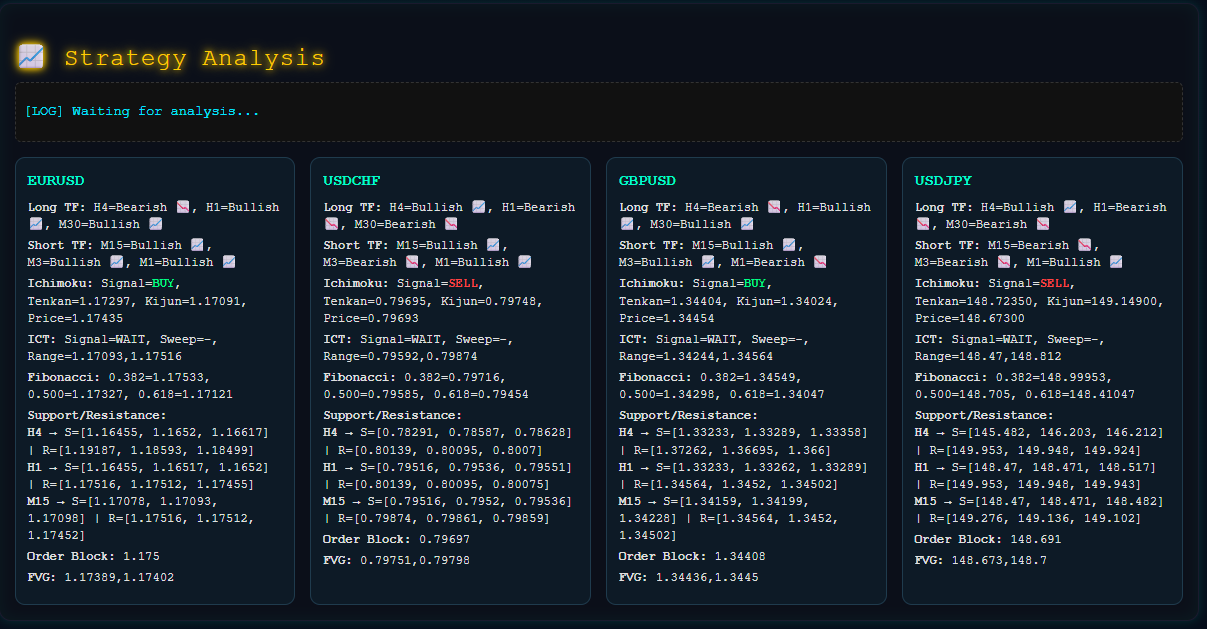Click EURUSD FVG value 1.17389,1.17402
This screenshot has width=1207, height=629.
pyautogui.click(x=119, y=577)
